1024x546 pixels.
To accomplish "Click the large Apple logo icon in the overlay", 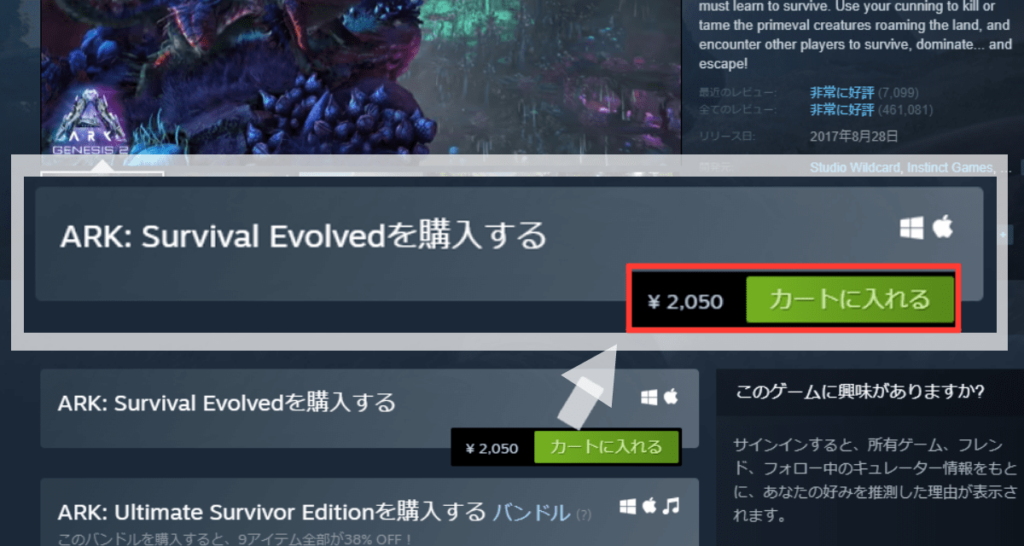I will pos(942,227).
